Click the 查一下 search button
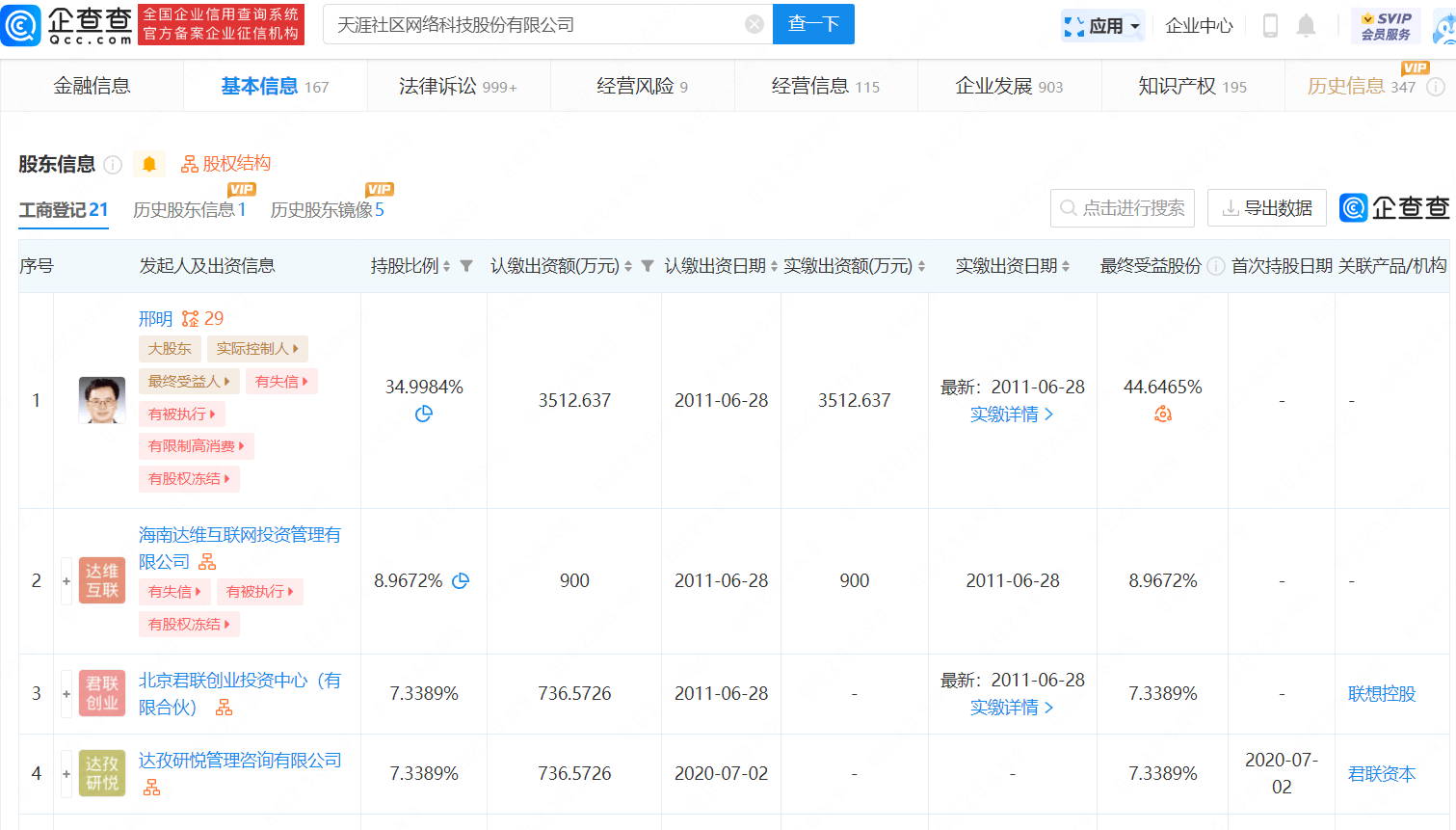Screen dimensions: 1456x830 tap(813, 24)
